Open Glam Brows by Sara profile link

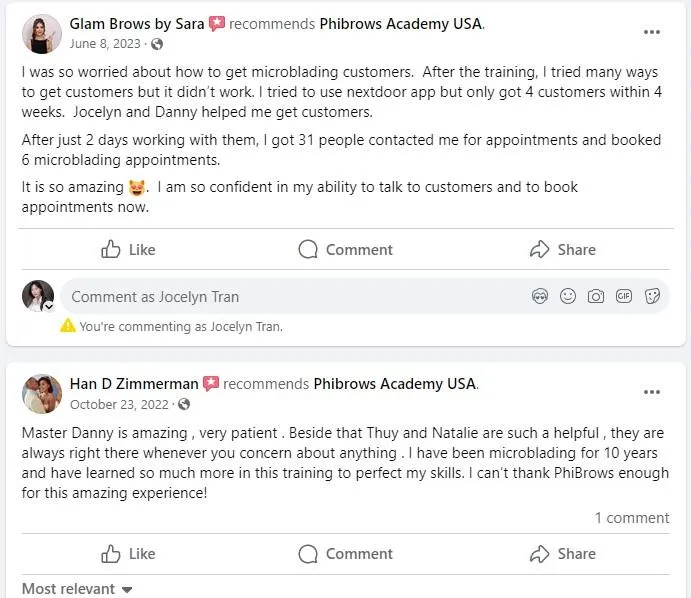(x=137, y=23)
